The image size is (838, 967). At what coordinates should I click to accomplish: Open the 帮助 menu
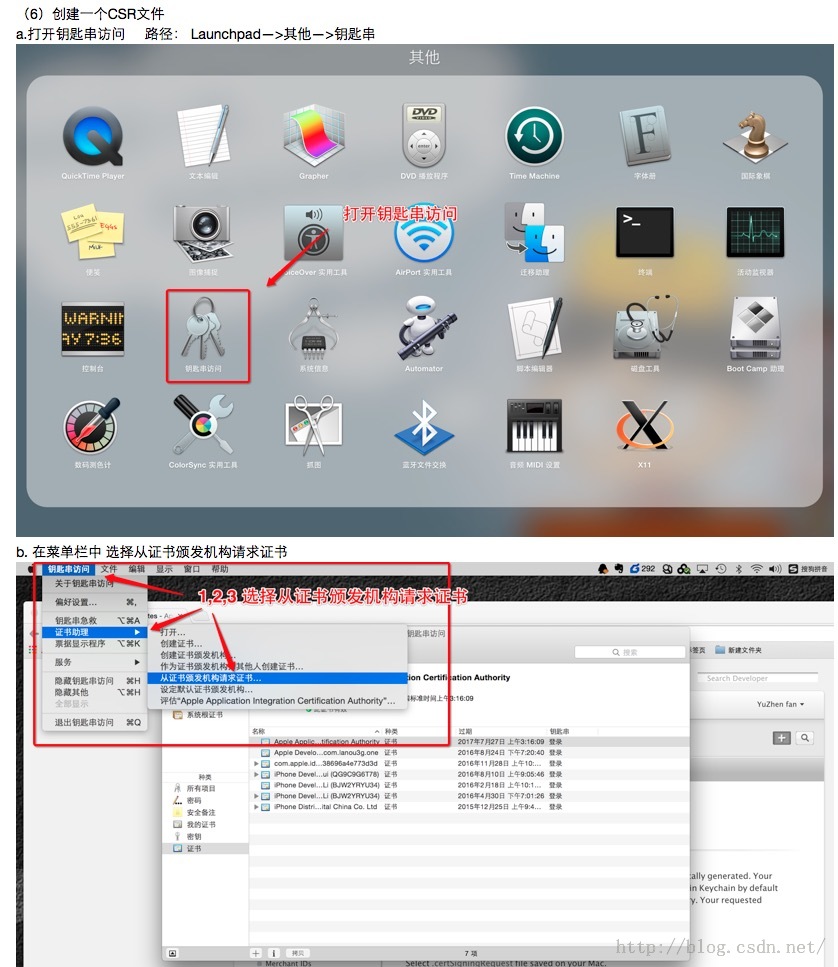pyautogui.click(x=220, y=569)
